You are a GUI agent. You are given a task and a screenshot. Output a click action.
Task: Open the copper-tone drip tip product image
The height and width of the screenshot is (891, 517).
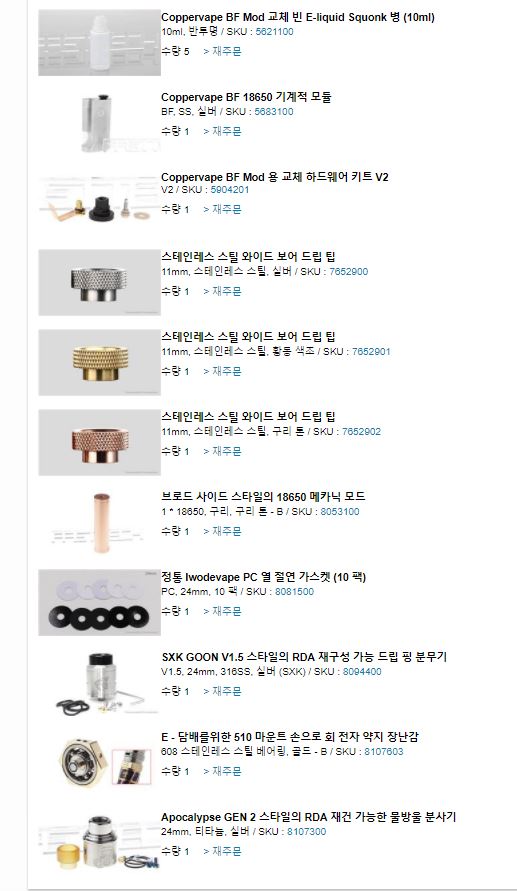[99, 443]
